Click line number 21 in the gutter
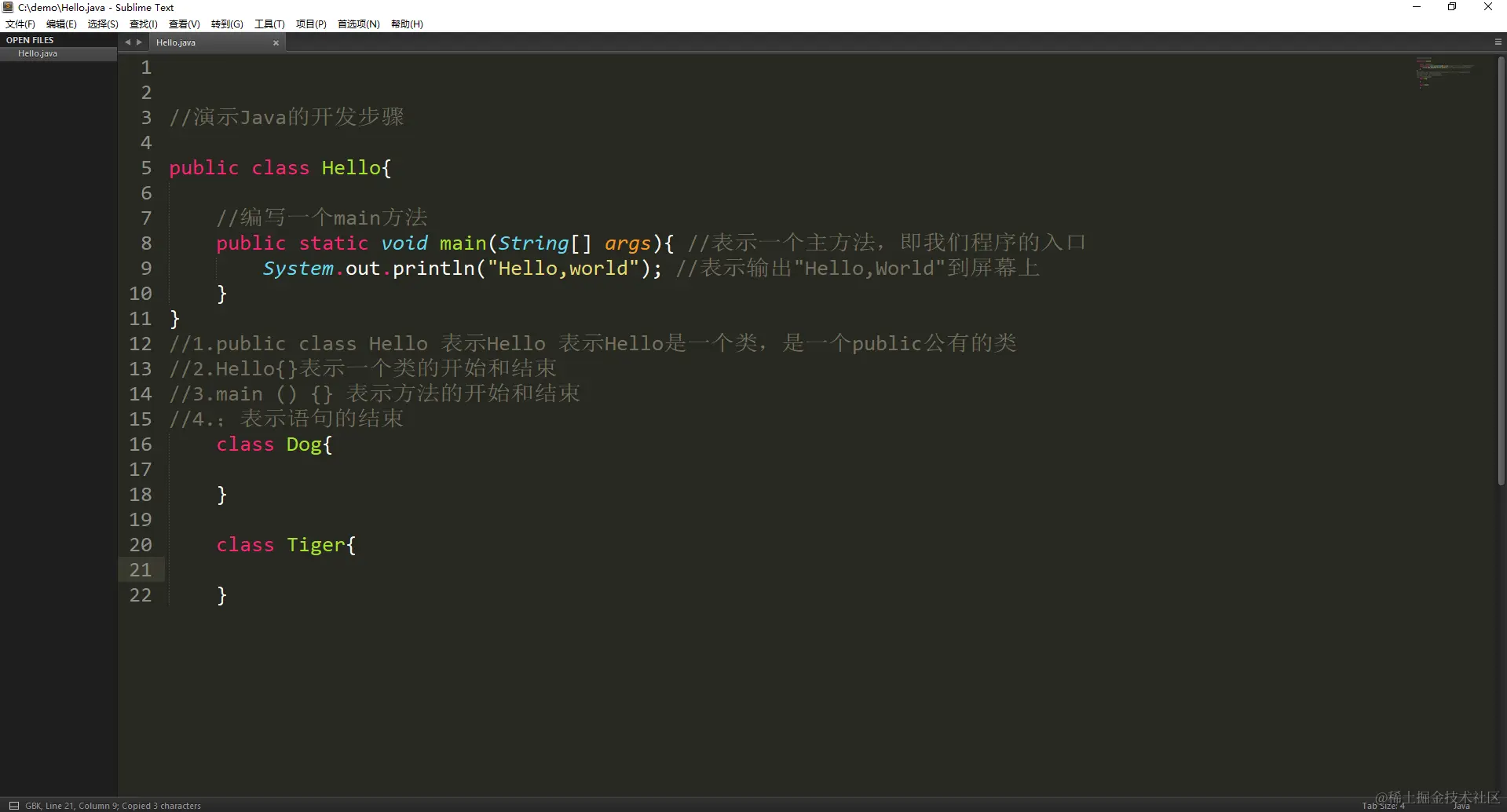Viewport: 1507px width, 812px height. (x=140, y=569)
